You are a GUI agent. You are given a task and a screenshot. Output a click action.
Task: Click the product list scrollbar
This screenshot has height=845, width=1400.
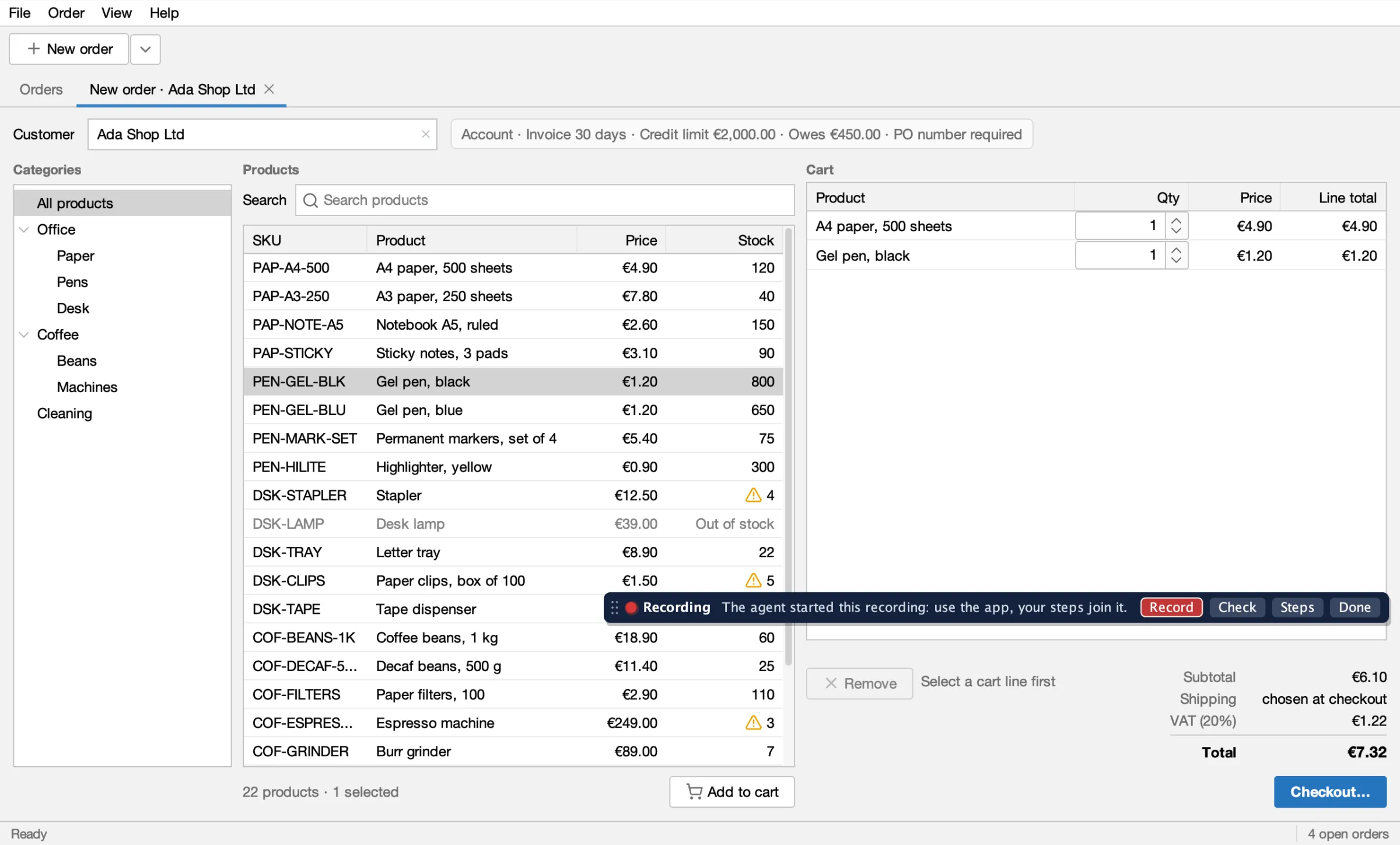(789, 446)
